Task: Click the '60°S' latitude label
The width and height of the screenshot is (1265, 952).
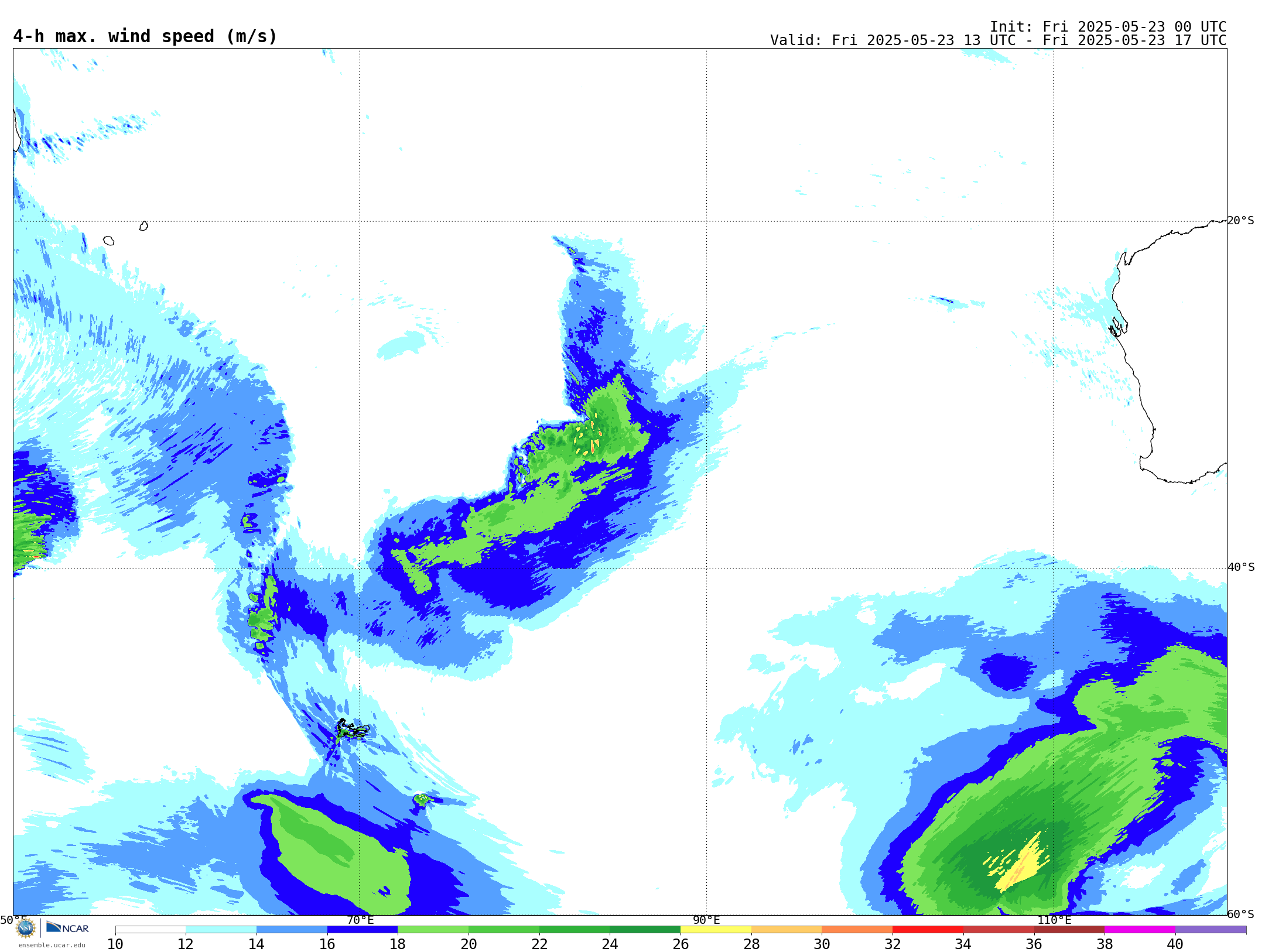Action: [1241, 914]
